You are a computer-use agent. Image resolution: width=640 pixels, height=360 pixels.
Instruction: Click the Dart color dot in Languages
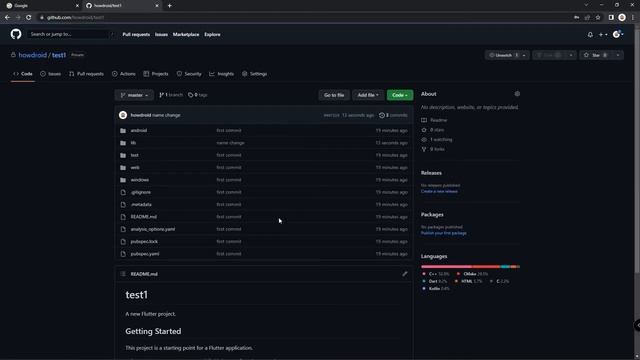coord(424,281)
